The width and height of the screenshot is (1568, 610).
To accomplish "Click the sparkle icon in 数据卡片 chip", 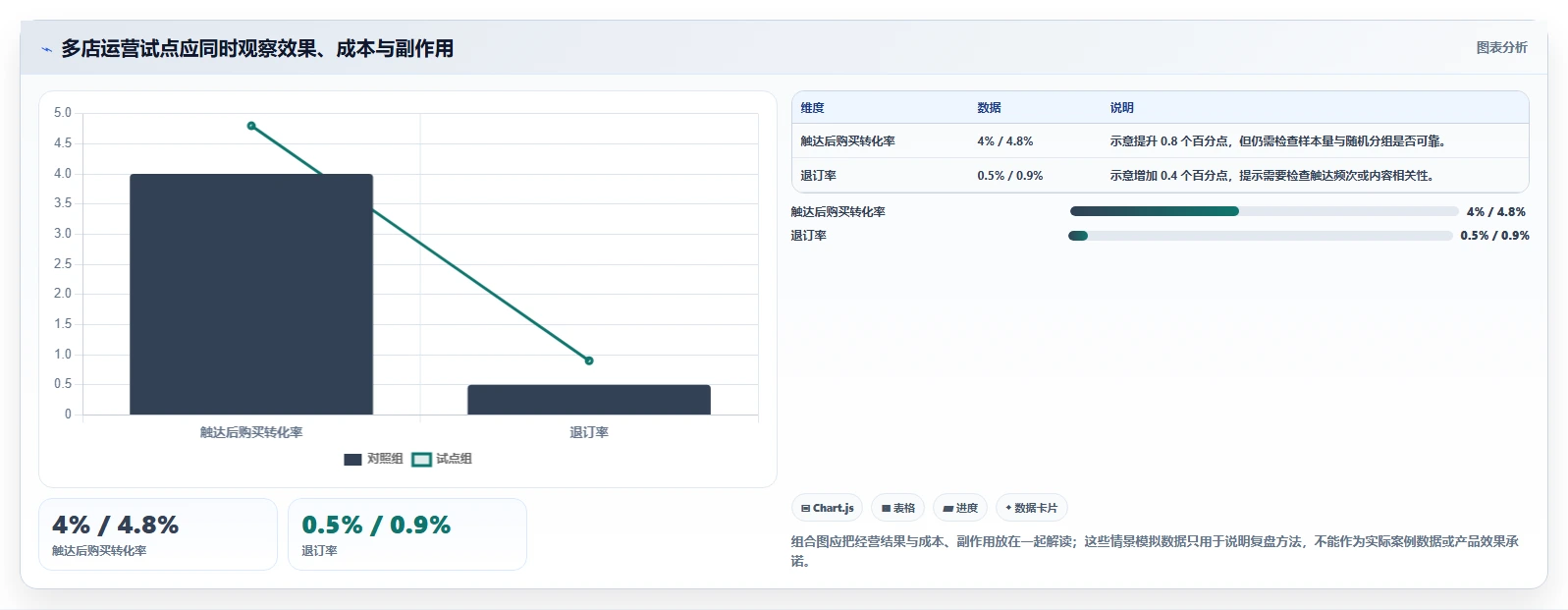I will (x=1008, y=508).
